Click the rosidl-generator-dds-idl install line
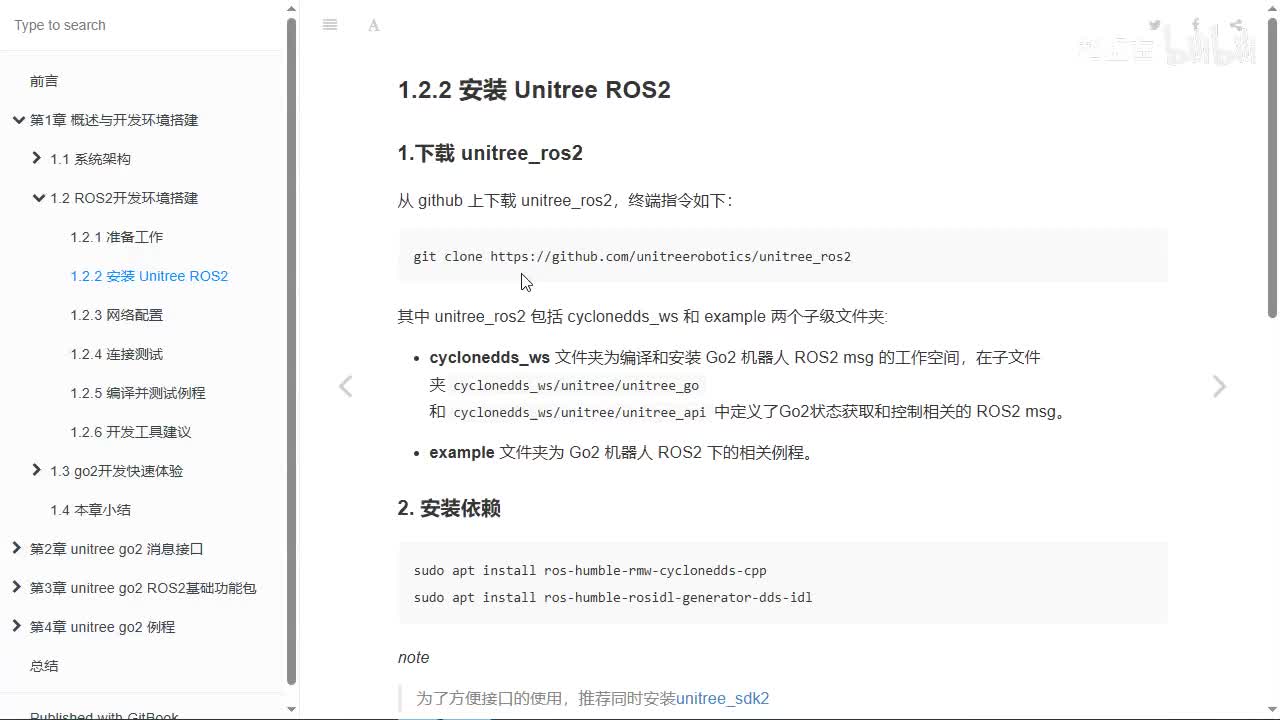Screen dimensions: 1280x720 (613, 597)
